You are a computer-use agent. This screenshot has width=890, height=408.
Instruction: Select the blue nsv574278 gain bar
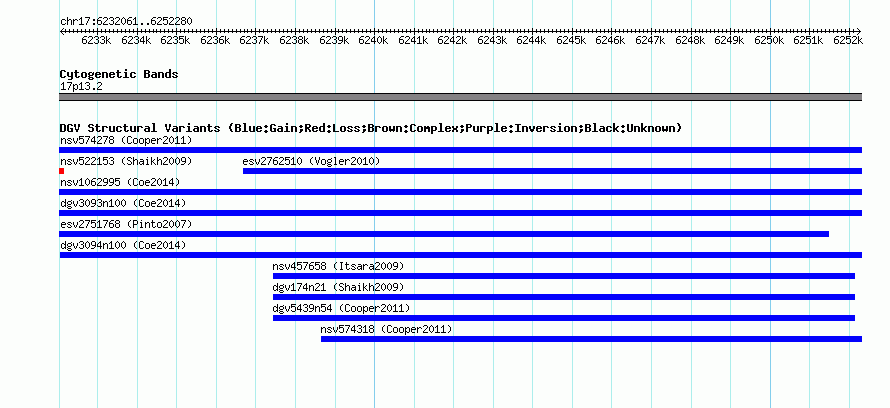click(460, 150)
